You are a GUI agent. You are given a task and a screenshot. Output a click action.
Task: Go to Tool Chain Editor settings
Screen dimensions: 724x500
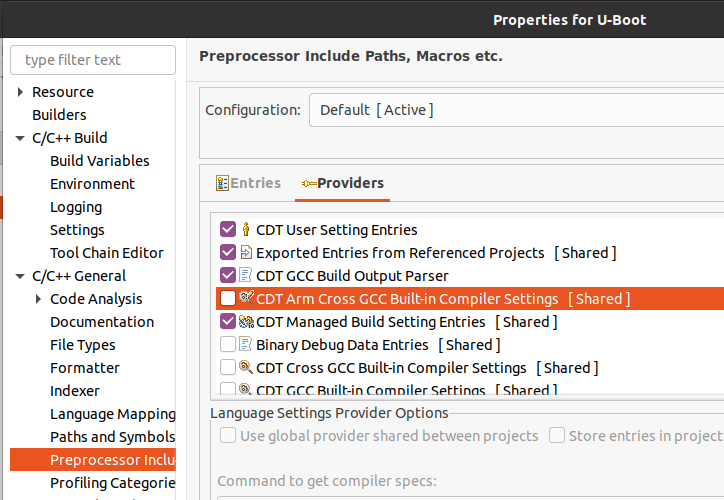tap(107, 253)
